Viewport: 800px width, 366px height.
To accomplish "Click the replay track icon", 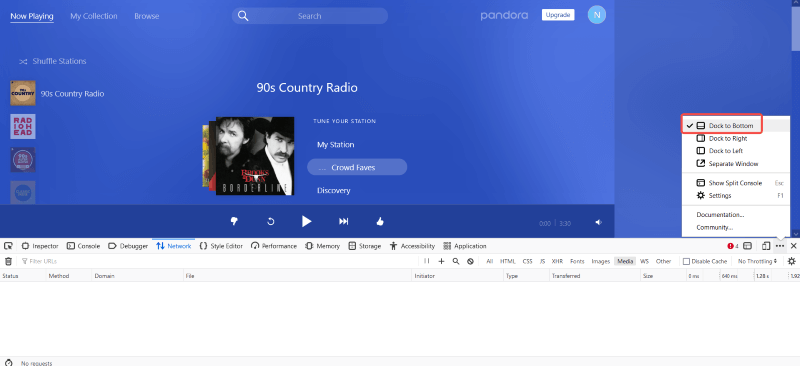I will (x=271, y=221).
